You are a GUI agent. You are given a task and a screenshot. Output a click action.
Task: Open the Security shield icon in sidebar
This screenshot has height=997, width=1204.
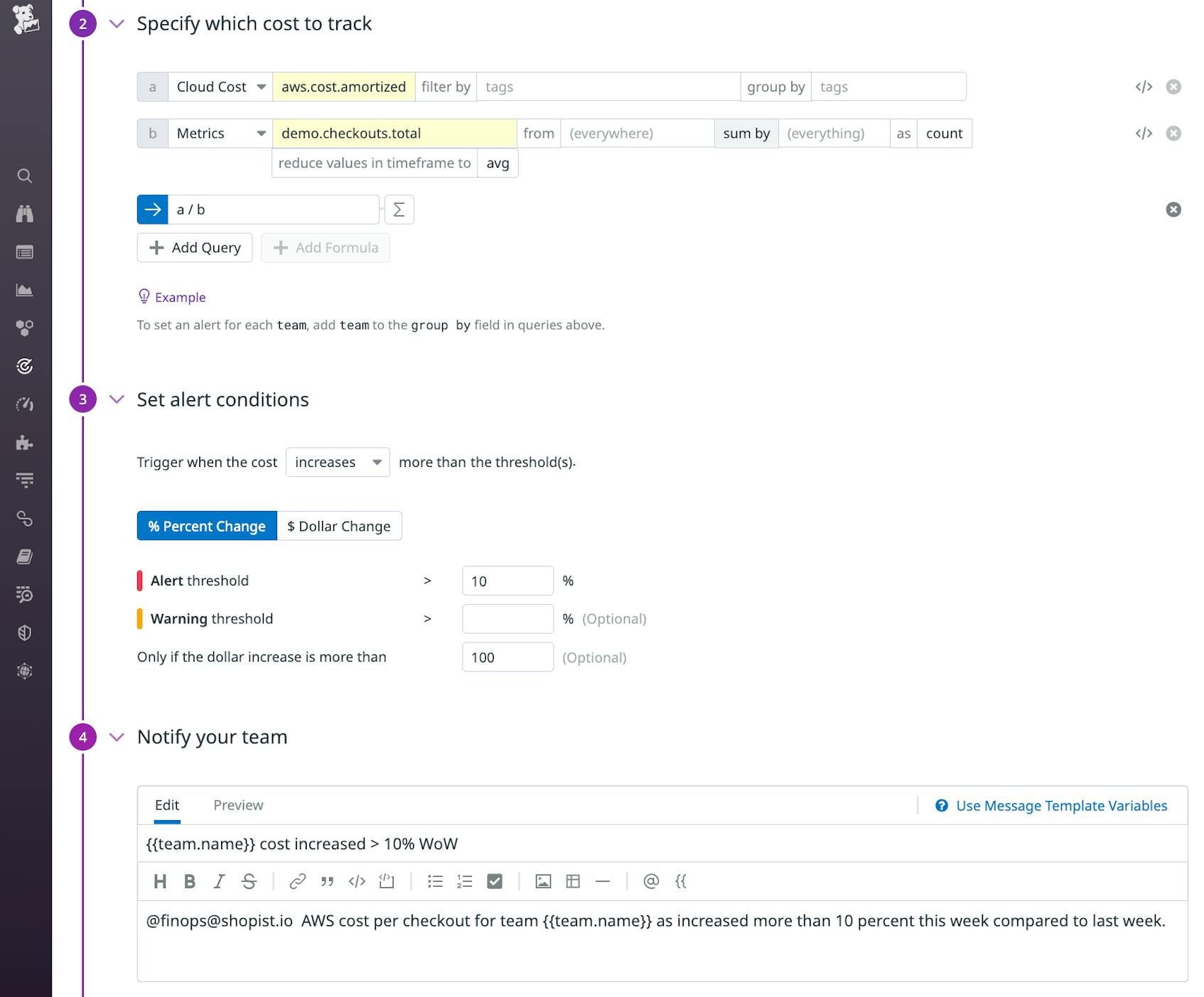click(x=26, y=635)
